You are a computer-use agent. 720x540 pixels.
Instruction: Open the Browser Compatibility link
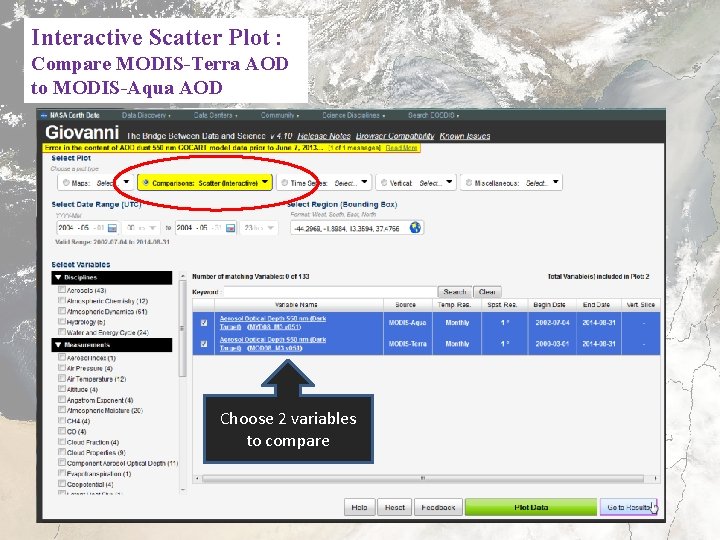[x=395, y=136]
